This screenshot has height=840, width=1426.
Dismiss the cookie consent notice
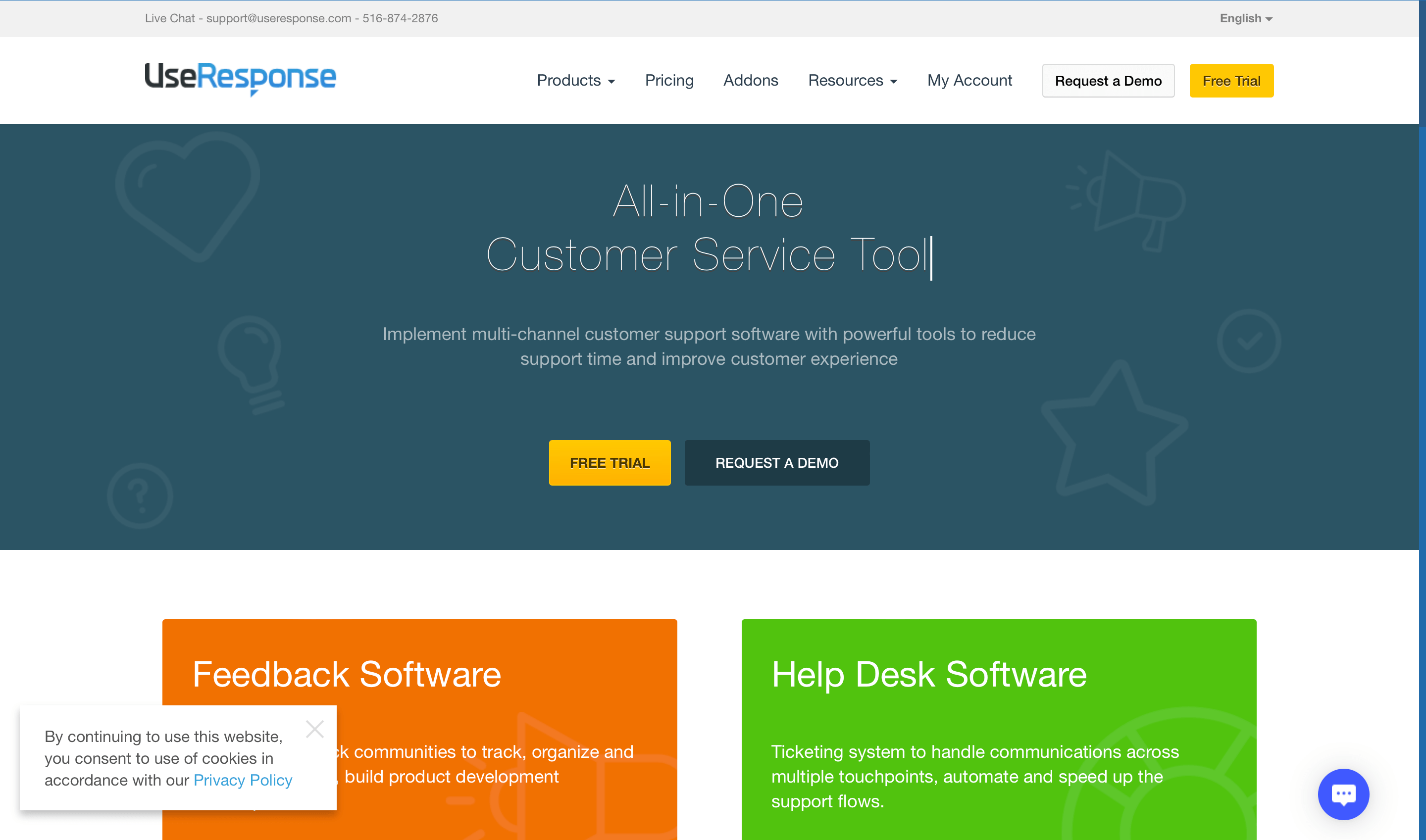coord(315,729)
